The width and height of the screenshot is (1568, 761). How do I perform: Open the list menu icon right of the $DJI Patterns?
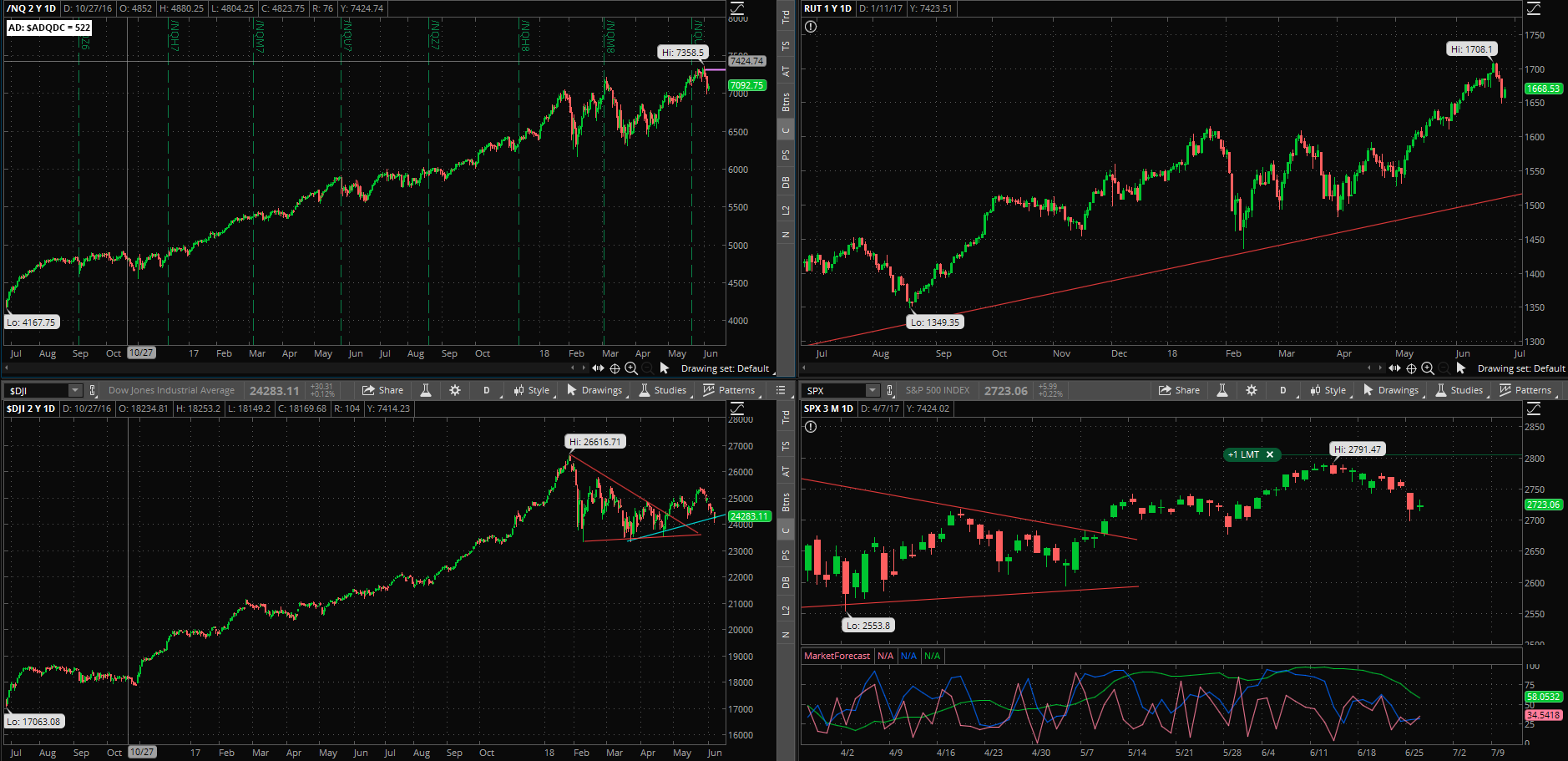[781, 390]
